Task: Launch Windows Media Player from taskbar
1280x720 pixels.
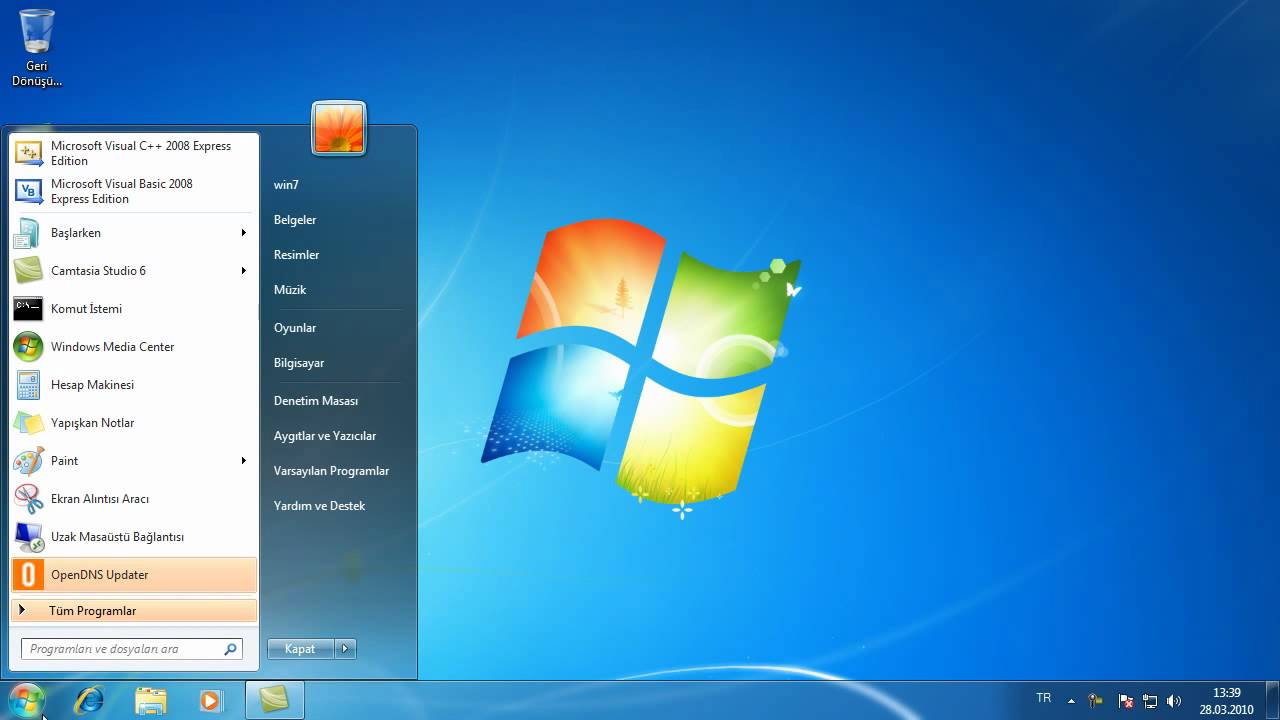Action: pyautogui.click(x=210, y=700)
